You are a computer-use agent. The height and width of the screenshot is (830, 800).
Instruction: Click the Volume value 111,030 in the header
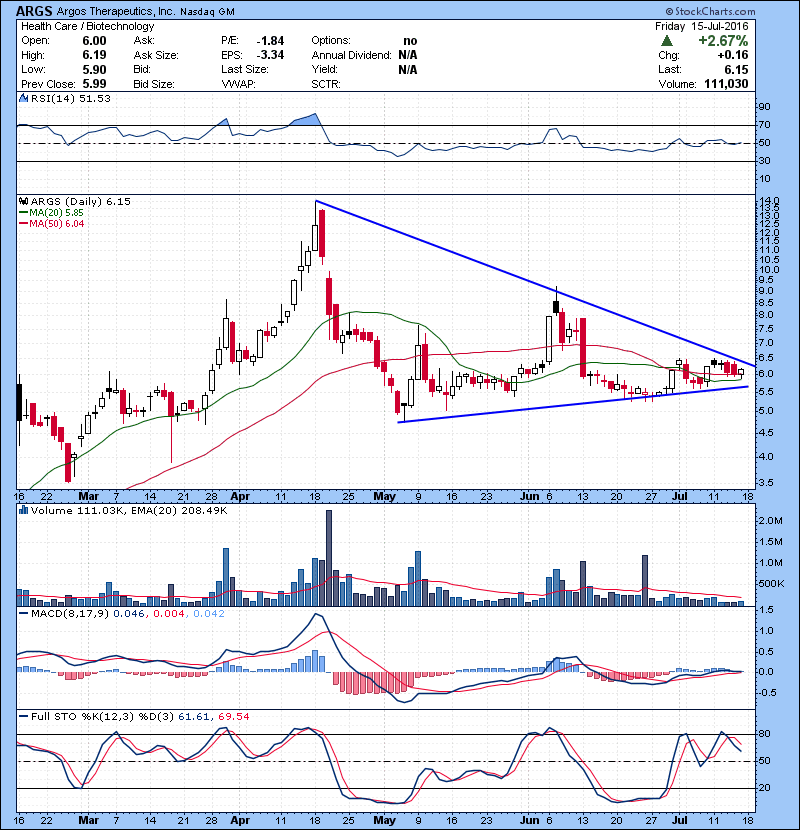[726, 84]
